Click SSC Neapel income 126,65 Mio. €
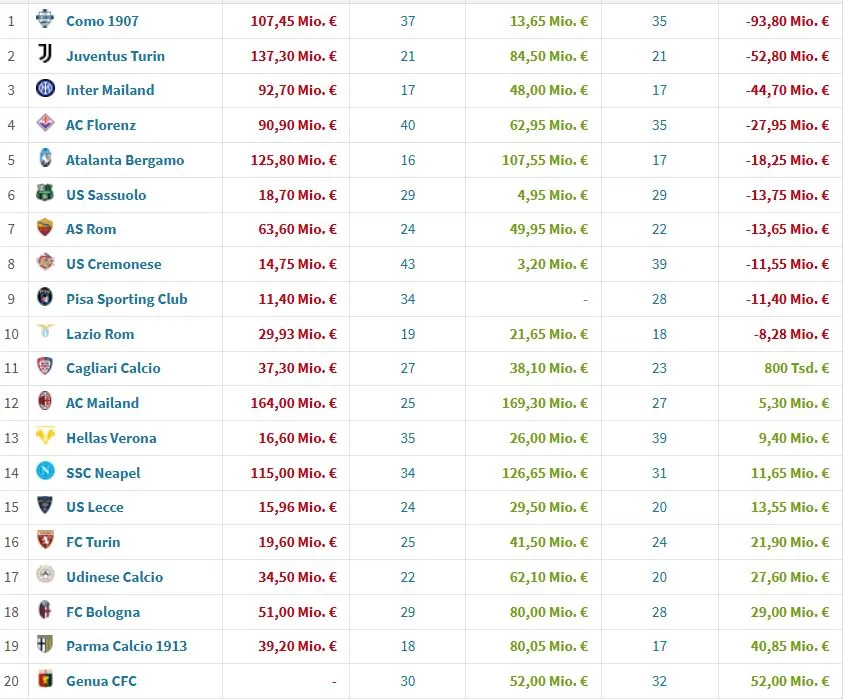 [545, 473]
